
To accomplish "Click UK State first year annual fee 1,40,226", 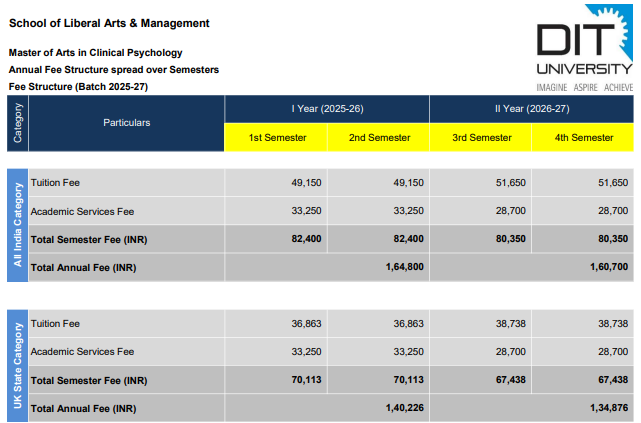I will (403, 408).
